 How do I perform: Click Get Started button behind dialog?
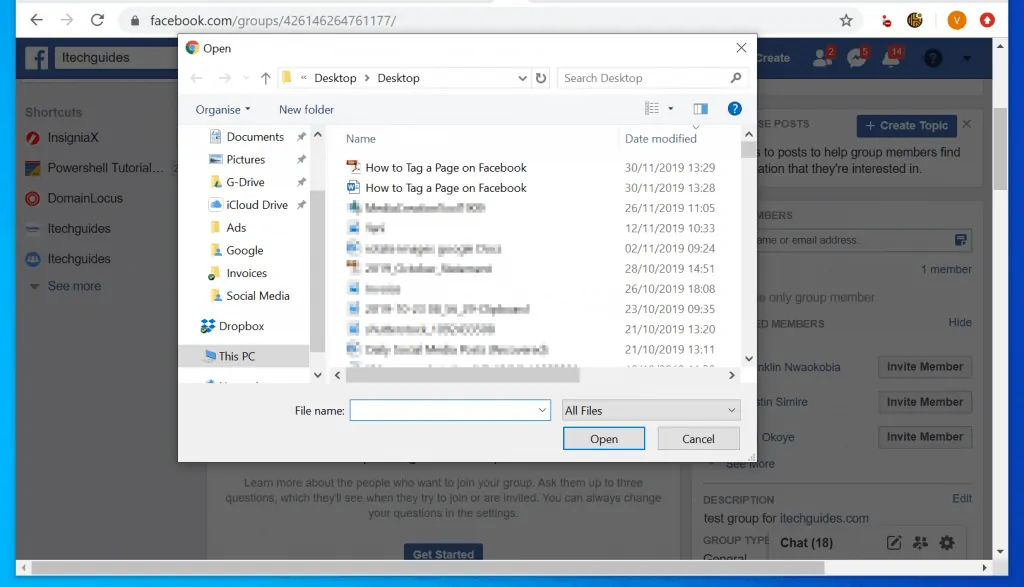coord(443,552)
